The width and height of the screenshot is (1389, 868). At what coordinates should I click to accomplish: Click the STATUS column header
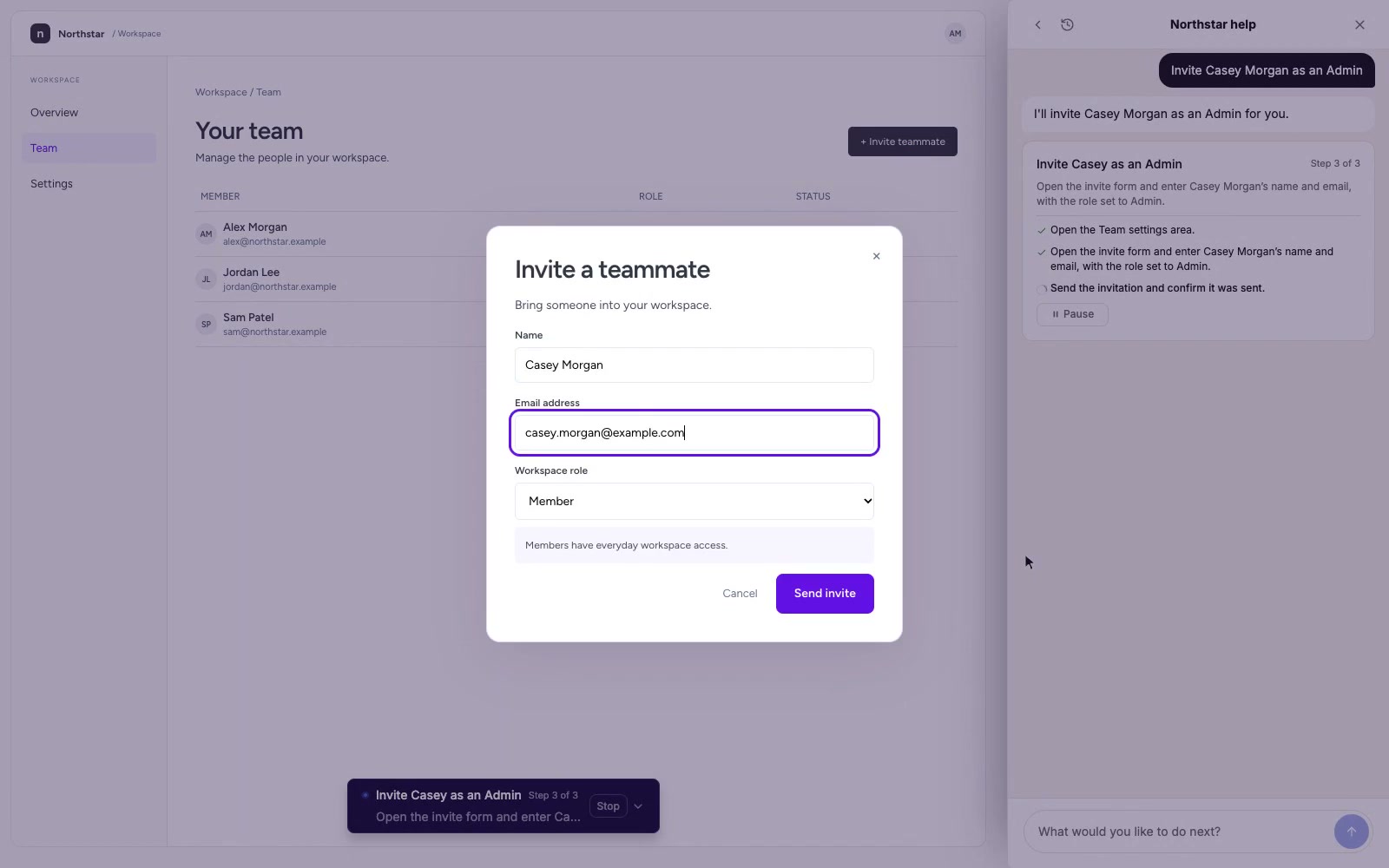click(x=813, y=196)
